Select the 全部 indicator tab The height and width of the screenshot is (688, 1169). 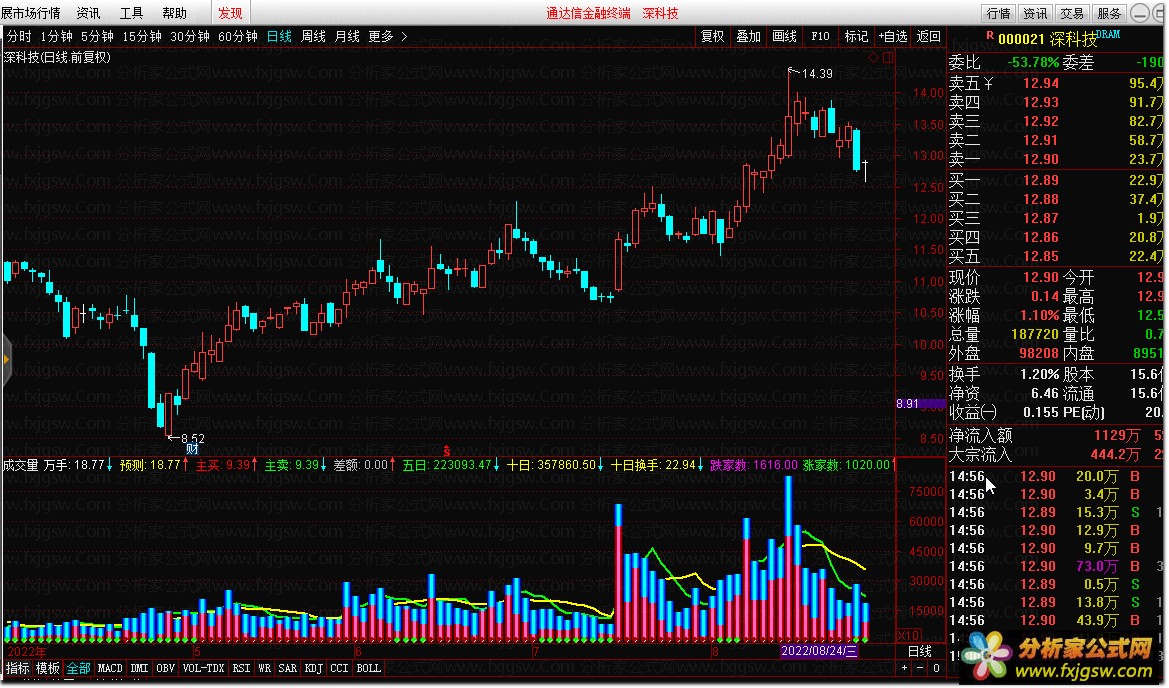pos(78,668)
